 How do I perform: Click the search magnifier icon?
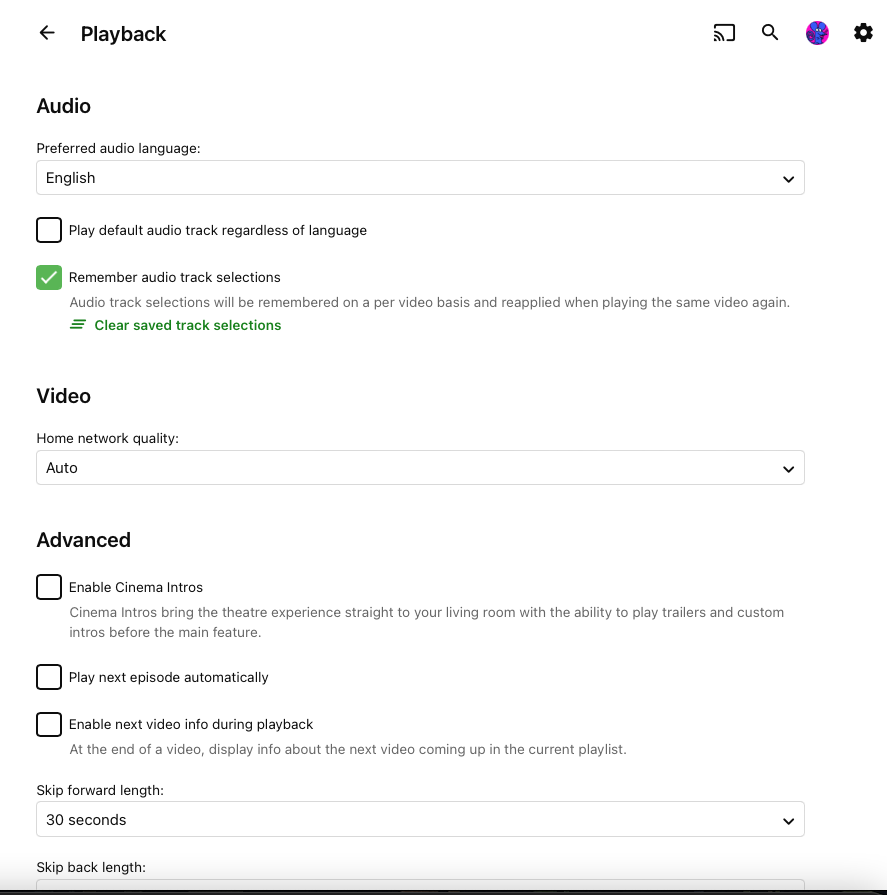click(x=770, y=33)
